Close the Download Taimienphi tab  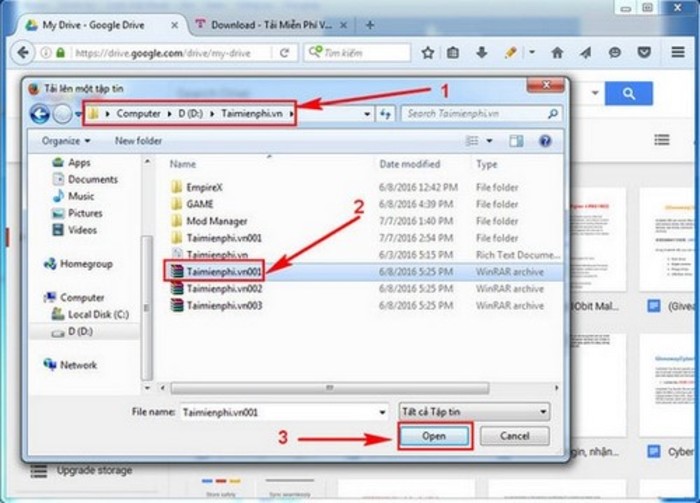coord(343,25)
